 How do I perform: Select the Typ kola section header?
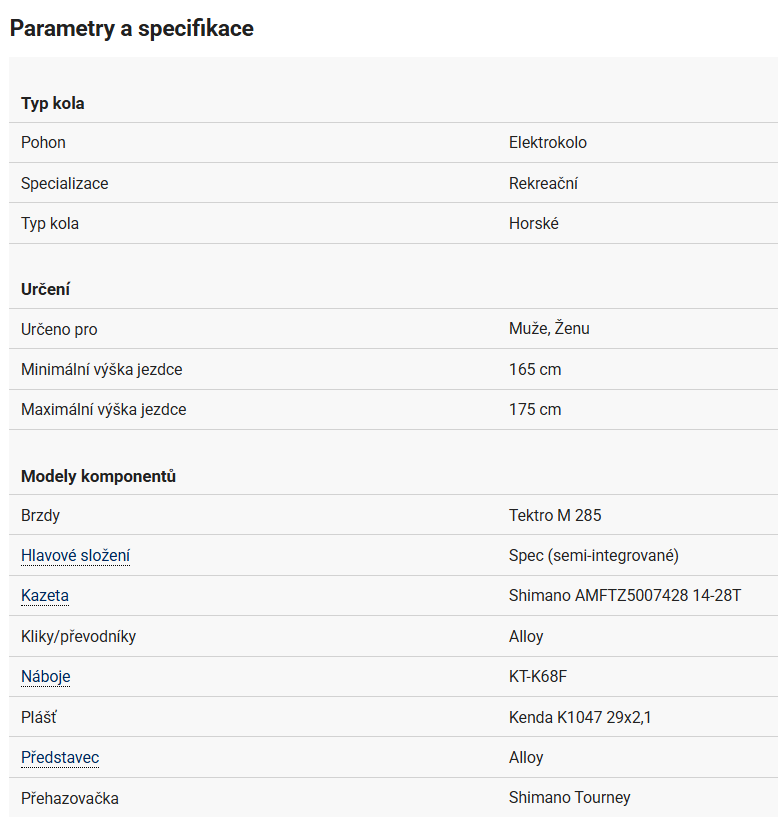pyautogui.click(x=53, y=103)
